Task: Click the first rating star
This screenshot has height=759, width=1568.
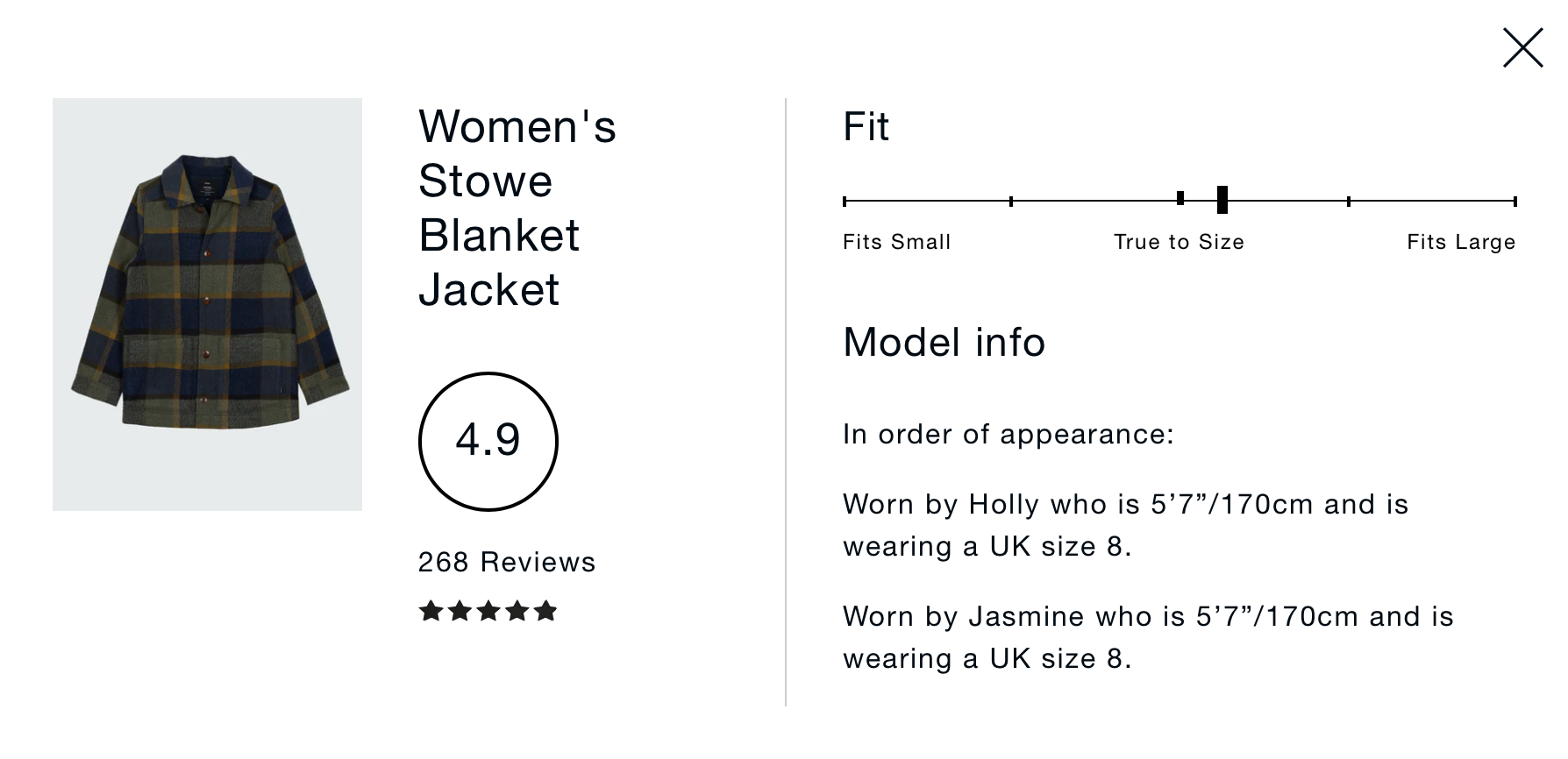Action: pyautogui.click(x=431, y=611)
